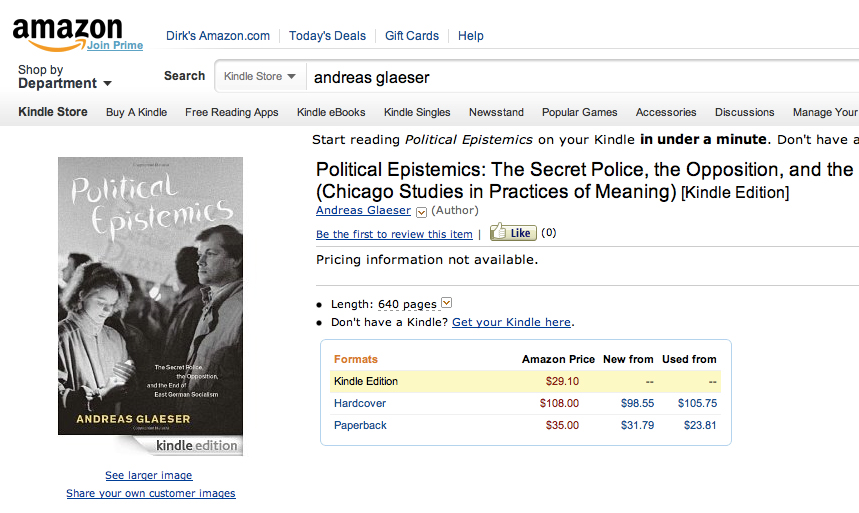Click the book cover thumbnail
The width and height of the screenshot is (859, 513).
[150, 300]
